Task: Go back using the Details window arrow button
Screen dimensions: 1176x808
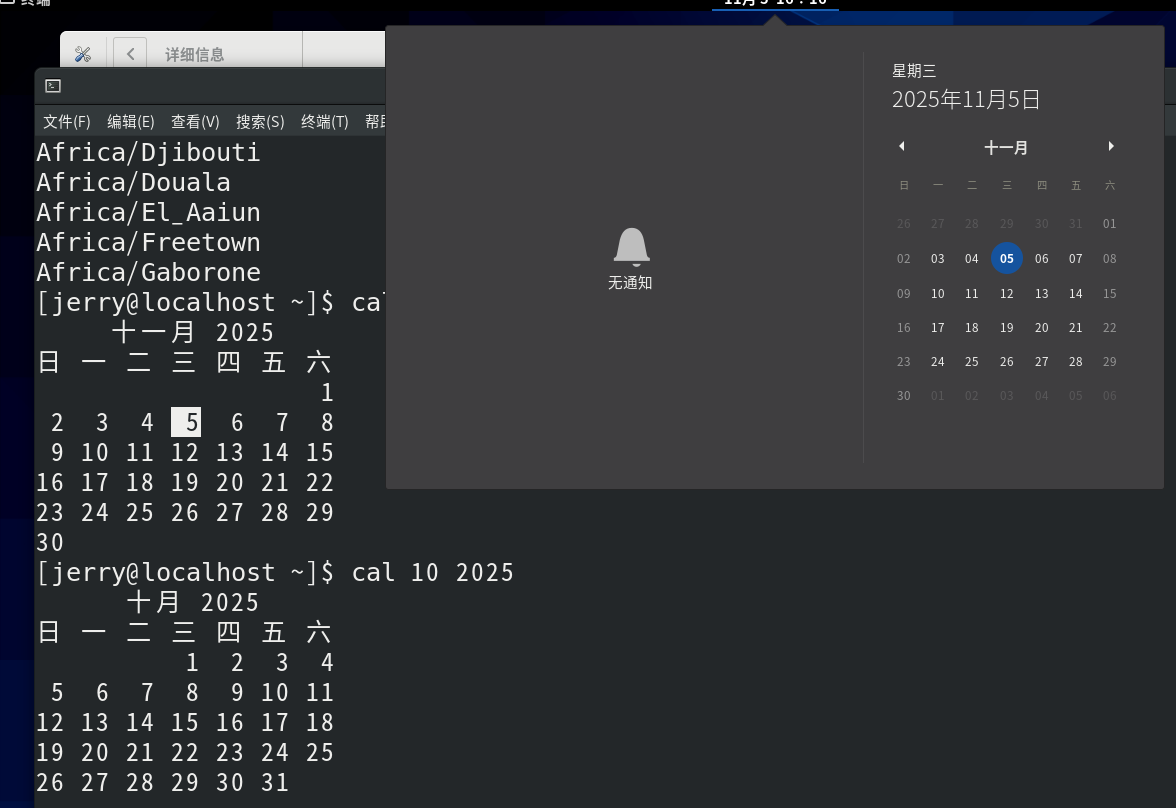Action: (130, 53)
